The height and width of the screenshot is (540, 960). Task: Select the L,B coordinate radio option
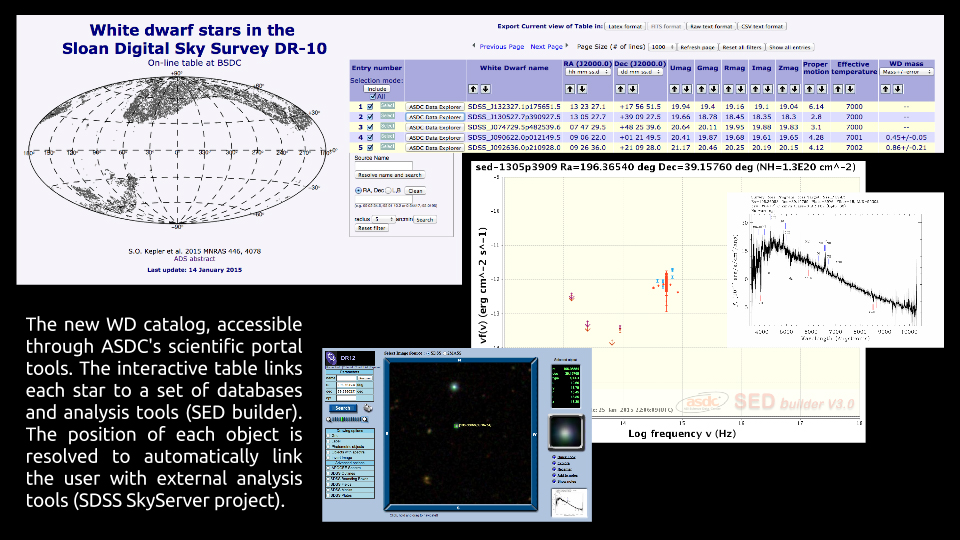(x=388, y=190)
